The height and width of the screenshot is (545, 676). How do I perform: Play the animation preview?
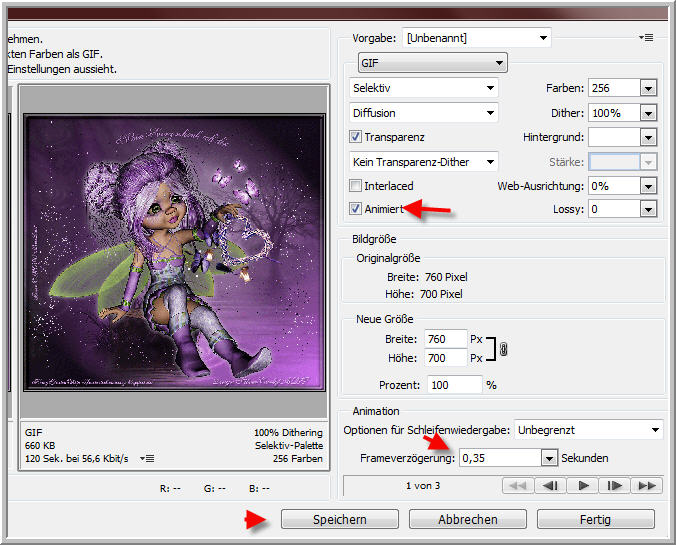tap(583, 486)
